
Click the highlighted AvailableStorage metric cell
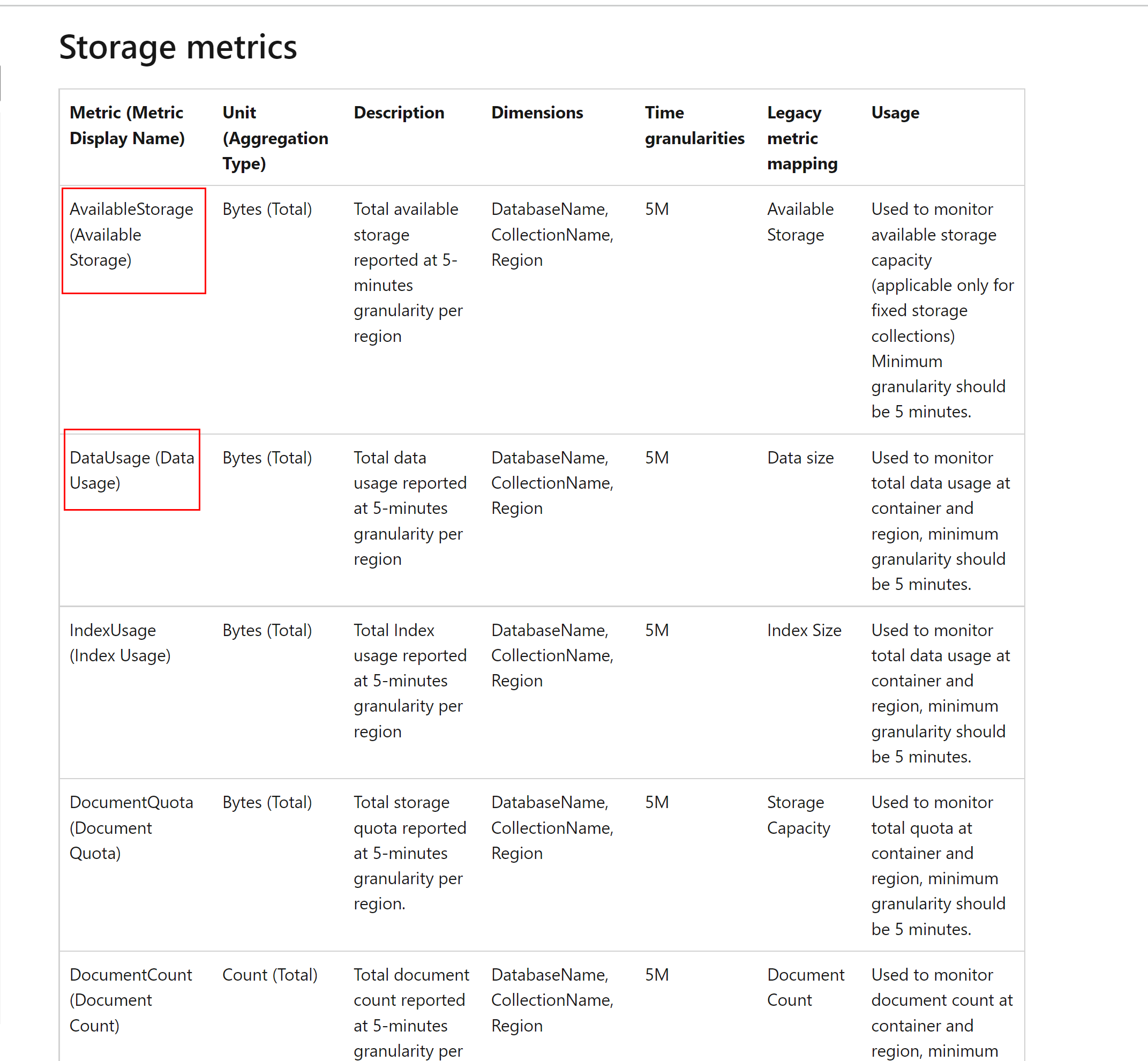tap(131, 235)
